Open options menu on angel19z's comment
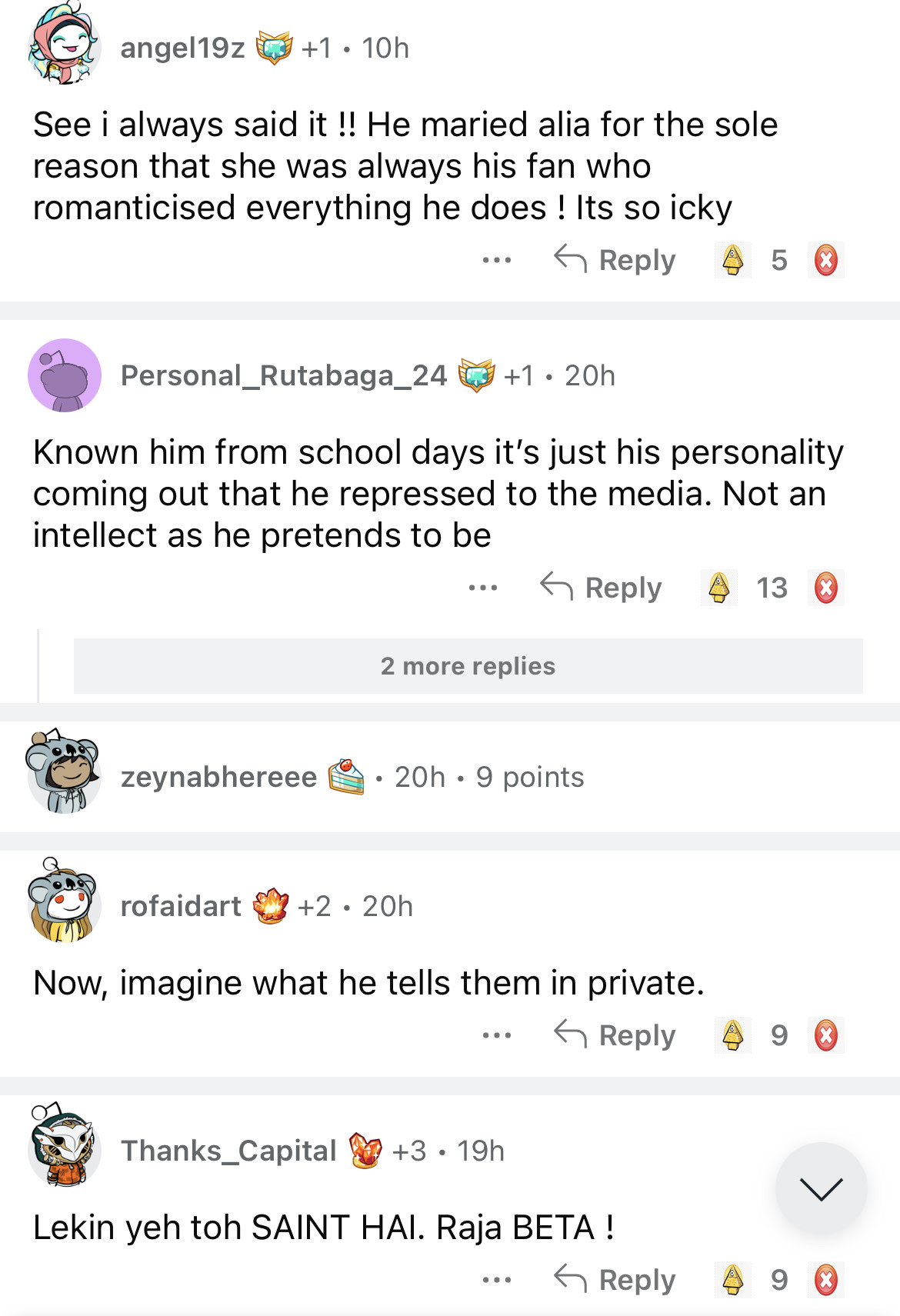This screenshot has width=900, height=1316. click(497, 260)
